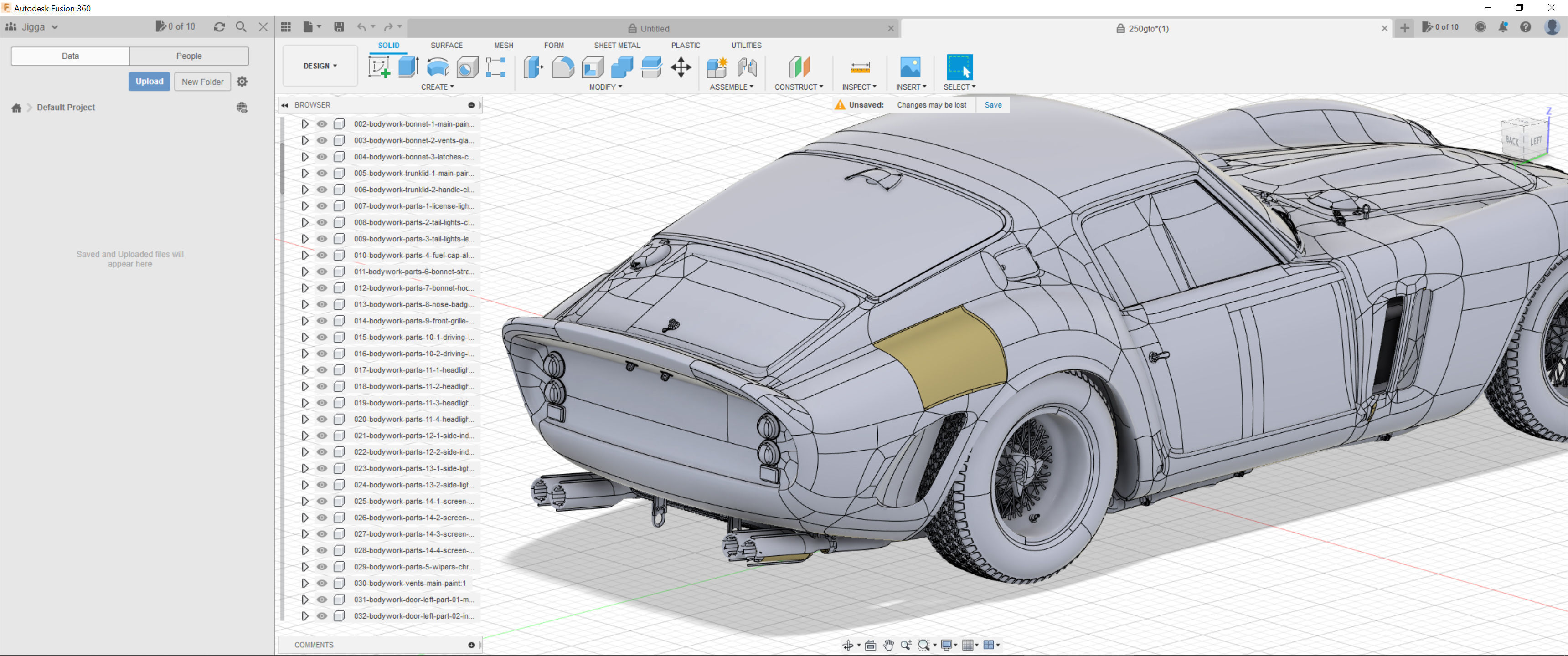Hide 024-bodywork-parts-13-2-side-light component
1568x656 pixels.
tap(322, 485)
